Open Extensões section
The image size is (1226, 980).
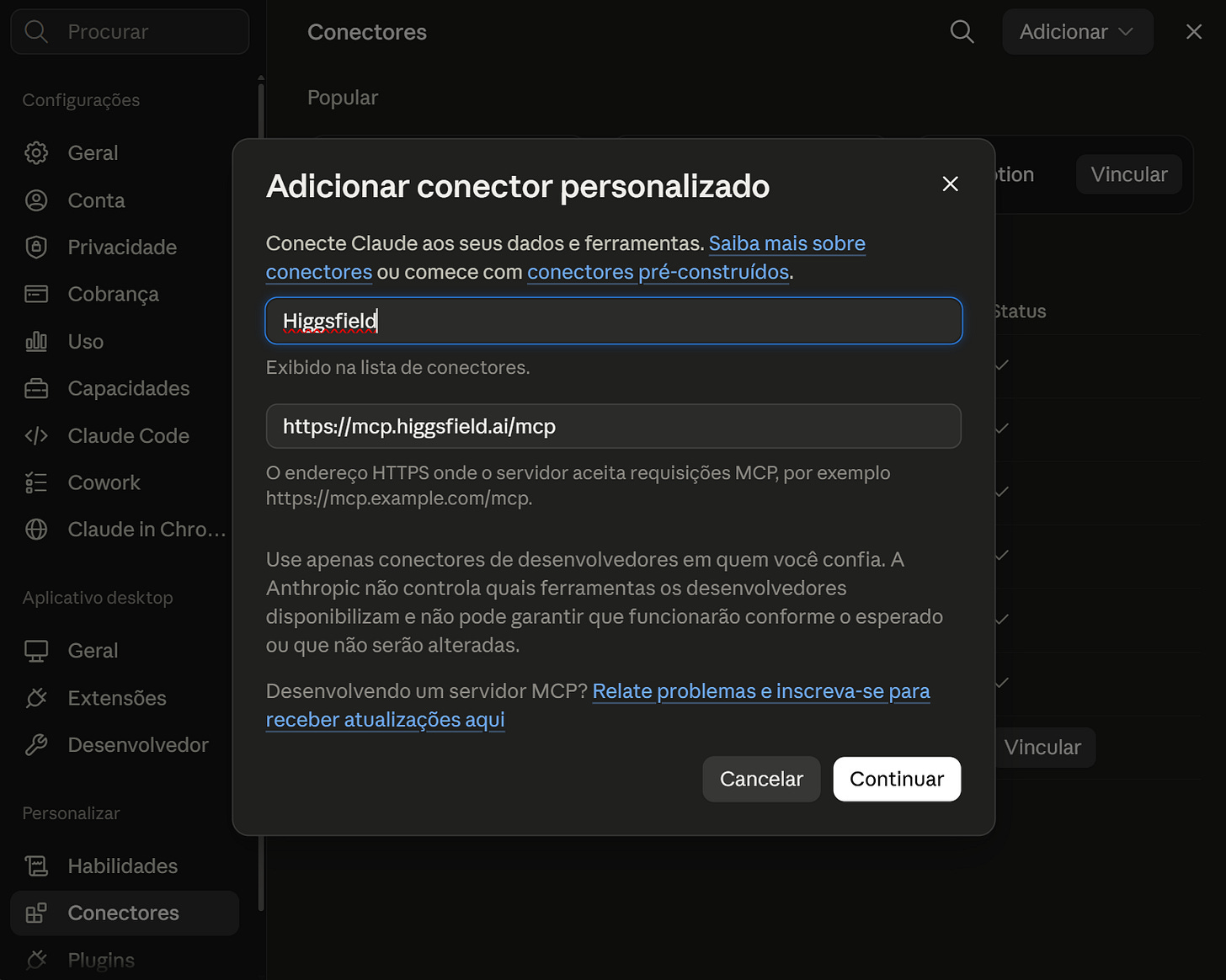tap(125, 698)
